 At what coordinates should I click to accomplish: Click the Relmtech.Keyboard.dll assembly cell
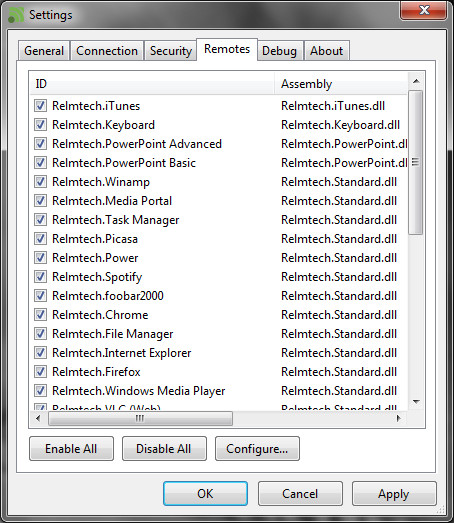tap(340, 125)
